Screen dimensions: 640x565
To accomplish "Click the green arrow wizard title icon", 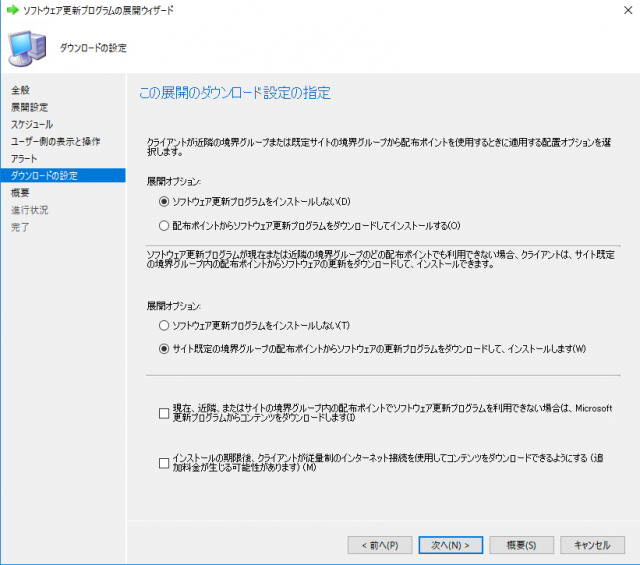I will tap(10, 9).
